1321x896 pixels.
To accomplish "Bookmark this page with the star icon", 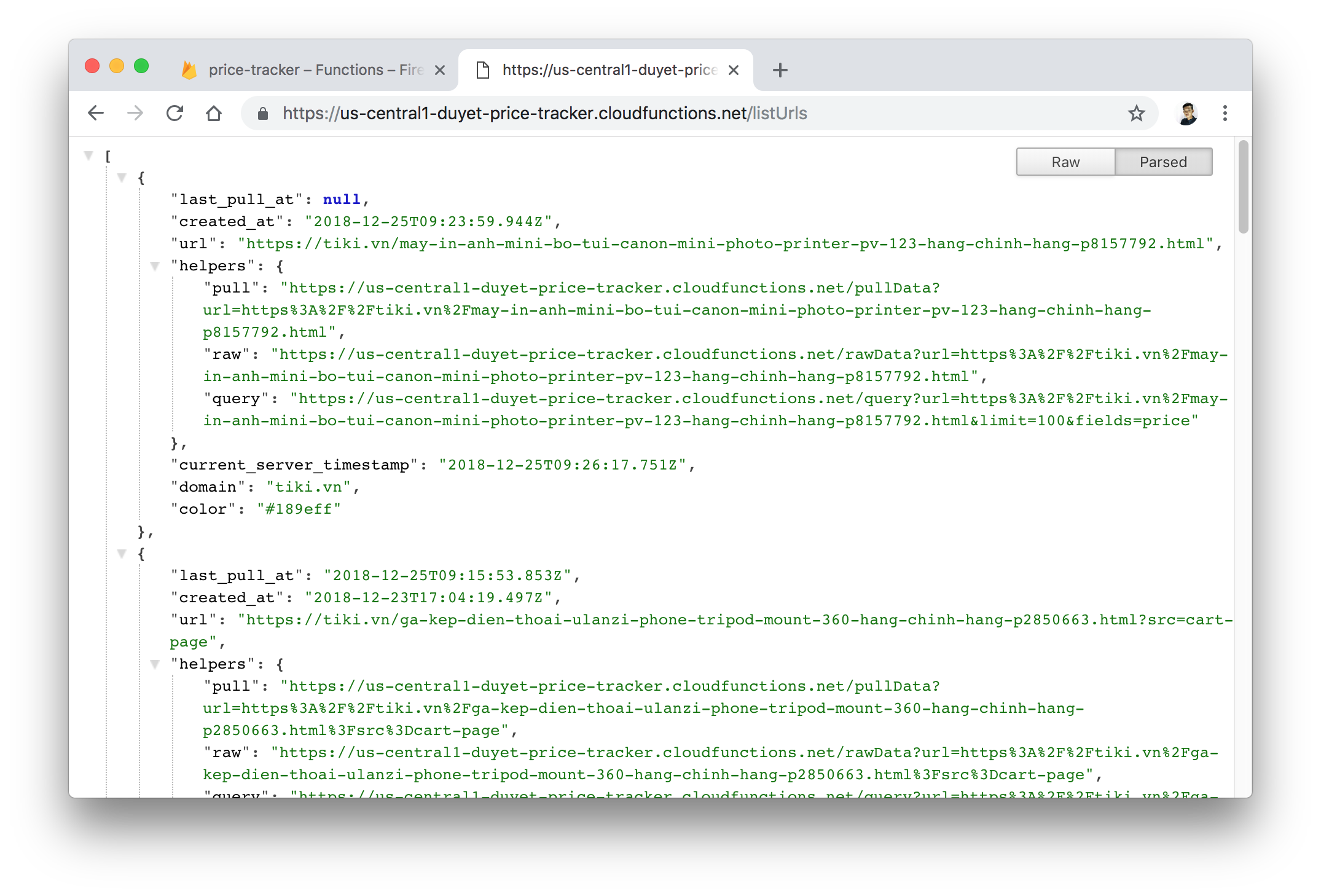I will (x=1136, y=113).
